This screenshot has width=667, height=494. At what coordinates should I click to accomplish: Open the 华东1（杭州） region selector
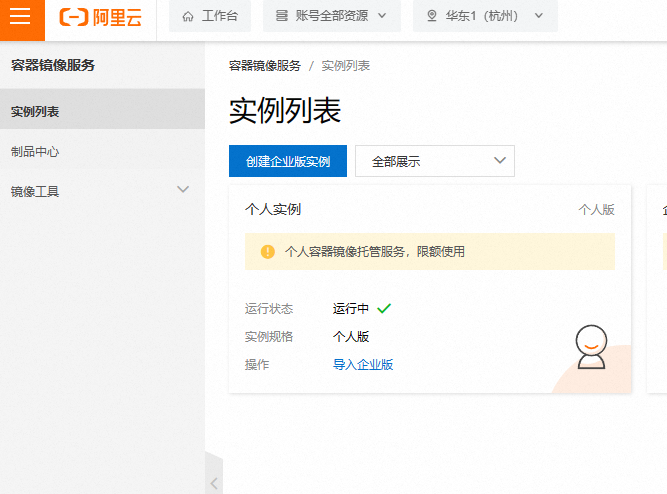coord(485,16)
